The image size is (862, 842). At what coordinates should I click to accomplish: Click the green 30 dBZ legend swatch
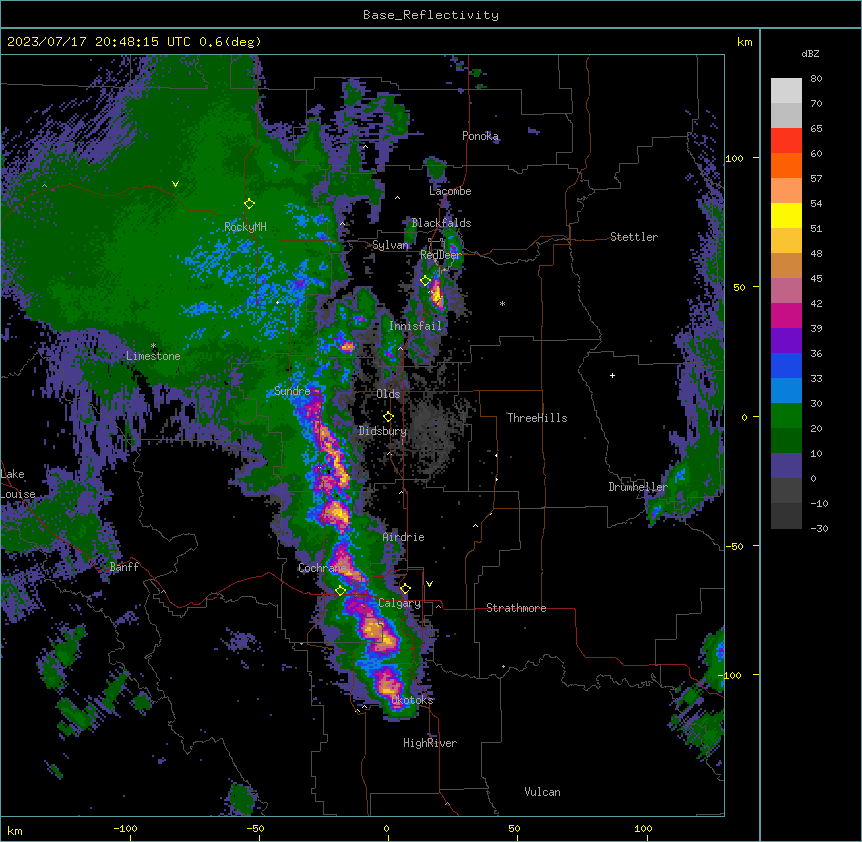click(786, 416)
